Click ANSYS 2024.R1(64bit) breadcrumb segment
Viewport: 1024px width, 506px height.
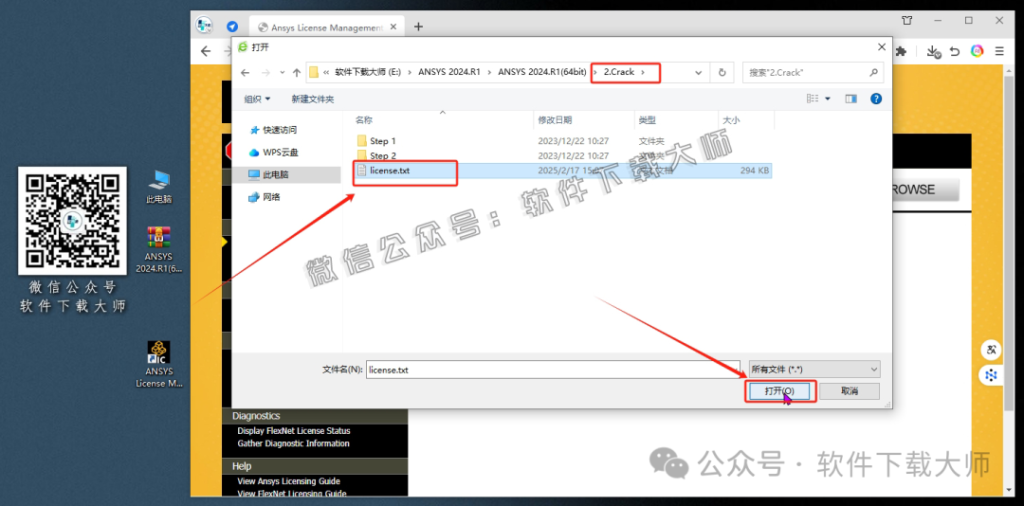[x=543, y=72]
